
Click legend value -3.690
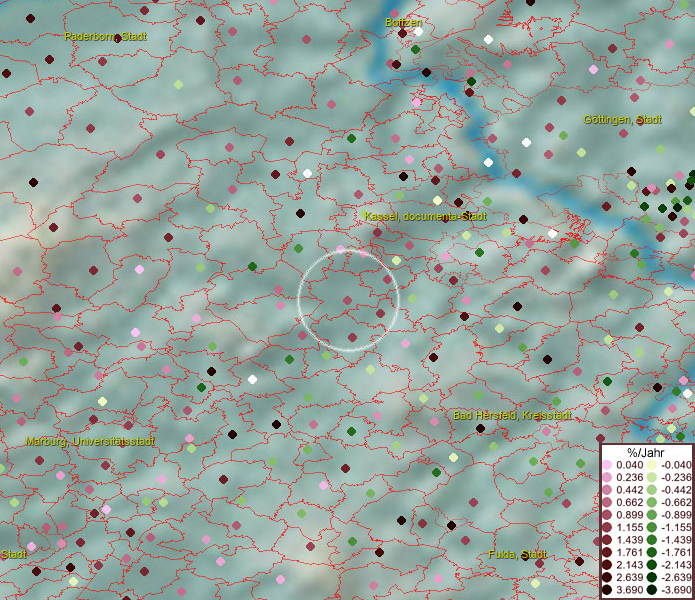pyautogui.click(x=676, y=590)
